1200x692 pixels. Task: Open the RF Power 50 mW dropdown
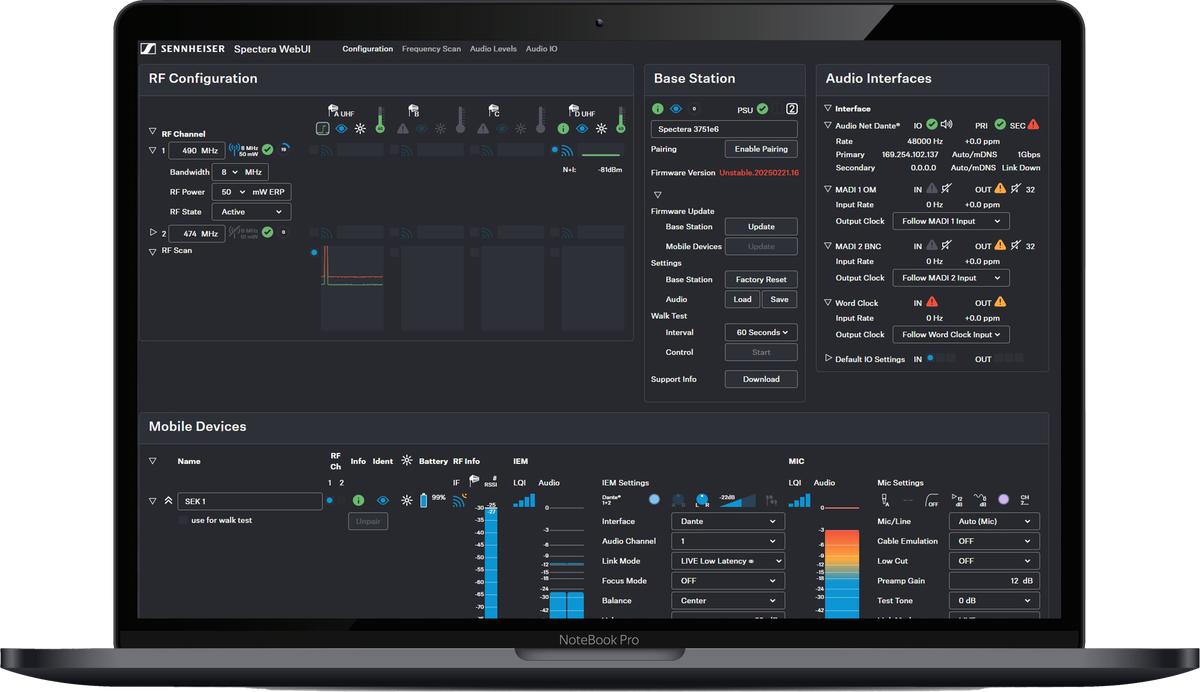pos(251,192)
